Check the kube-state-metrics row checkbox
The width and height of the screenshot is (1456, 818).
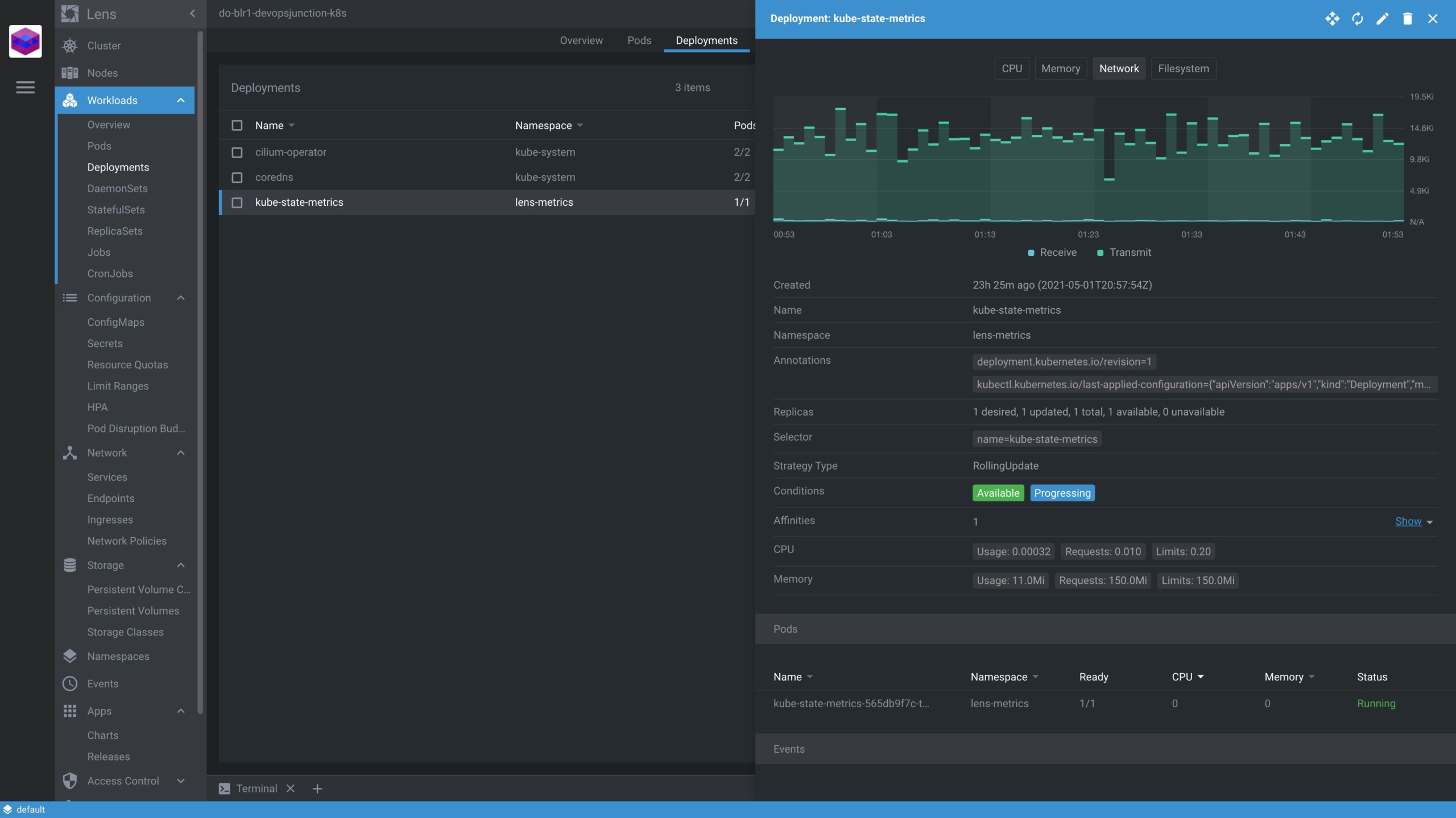coord(237,202)
